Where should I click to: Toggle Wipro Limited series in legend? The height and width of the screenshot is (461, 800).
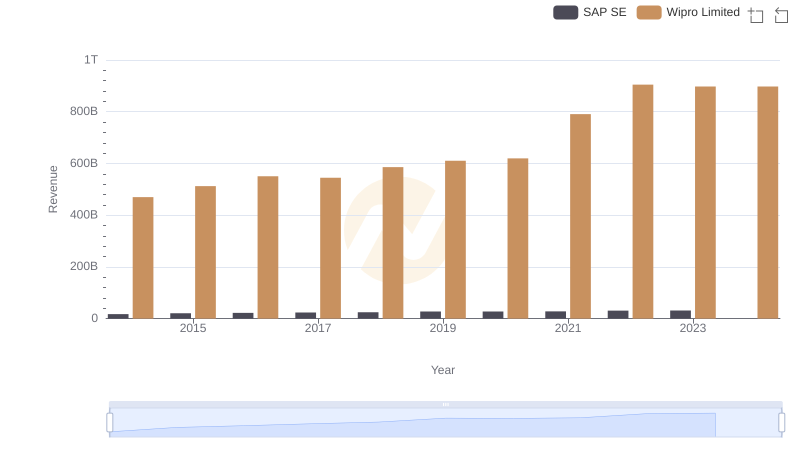pyautogui.click(x=688, y=12)
